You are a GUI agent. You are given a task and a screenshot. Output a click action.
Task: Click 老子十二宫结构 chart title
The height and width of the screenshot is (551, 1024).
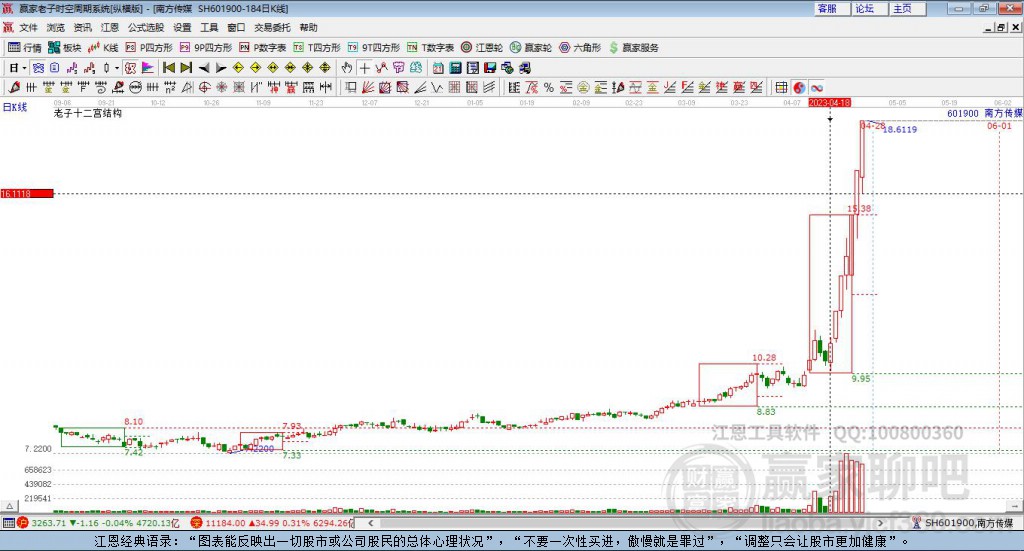[x=88, y=113]
